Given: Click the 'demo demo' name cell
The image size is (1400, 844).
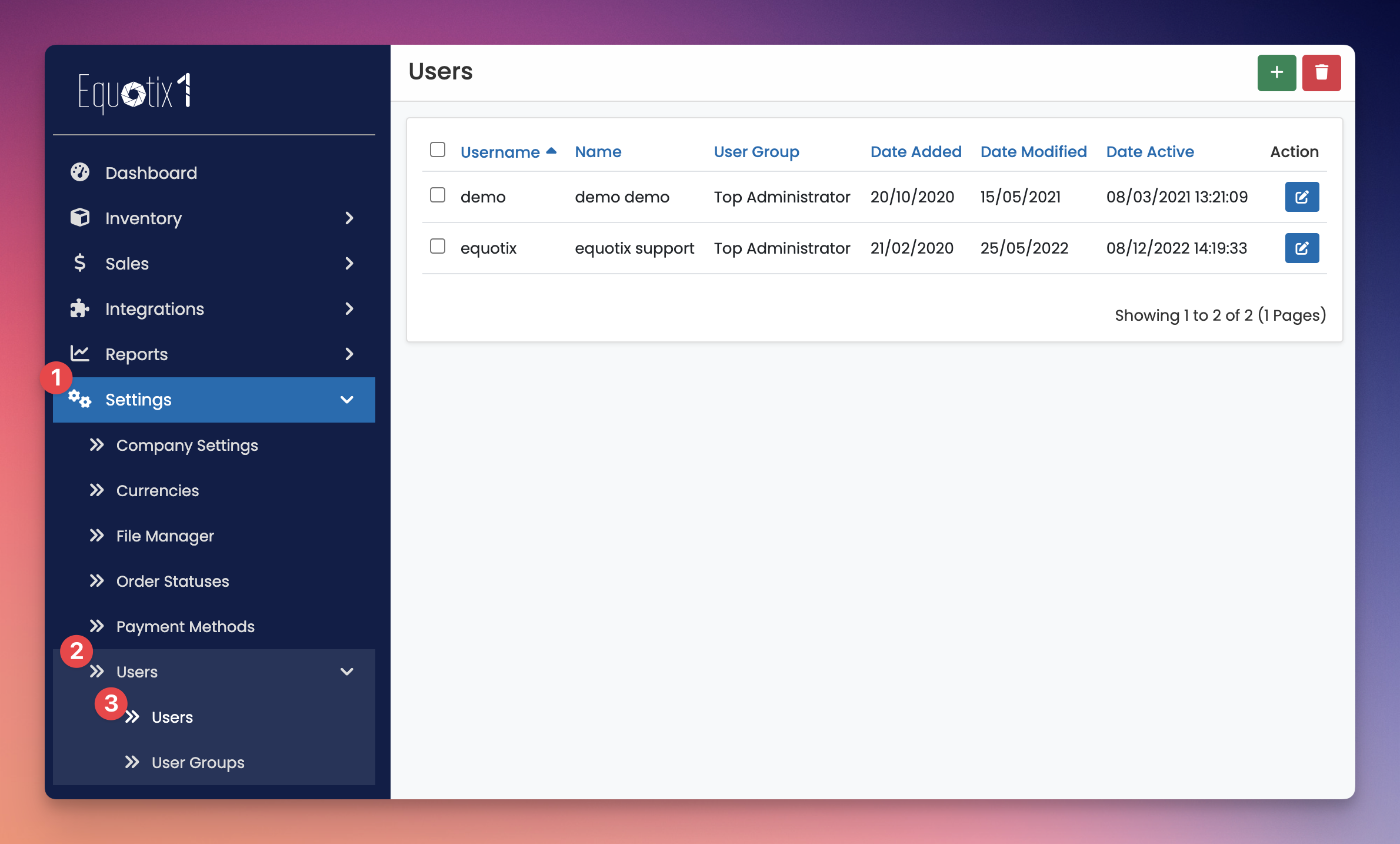Looking at the screenshot, I should [622, 197].
